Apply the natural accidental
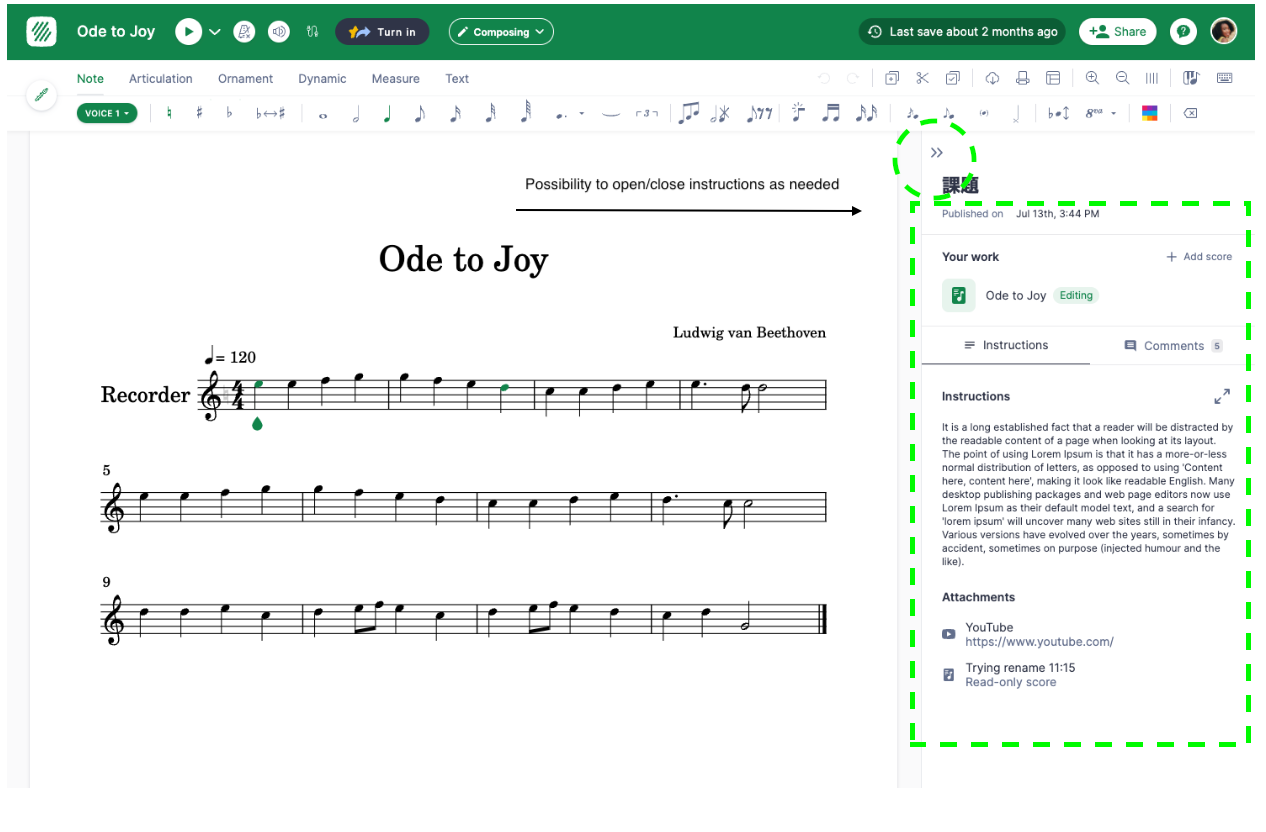Screen dimensions: 1266x832 pyautogui.click(x=169, y=113)
